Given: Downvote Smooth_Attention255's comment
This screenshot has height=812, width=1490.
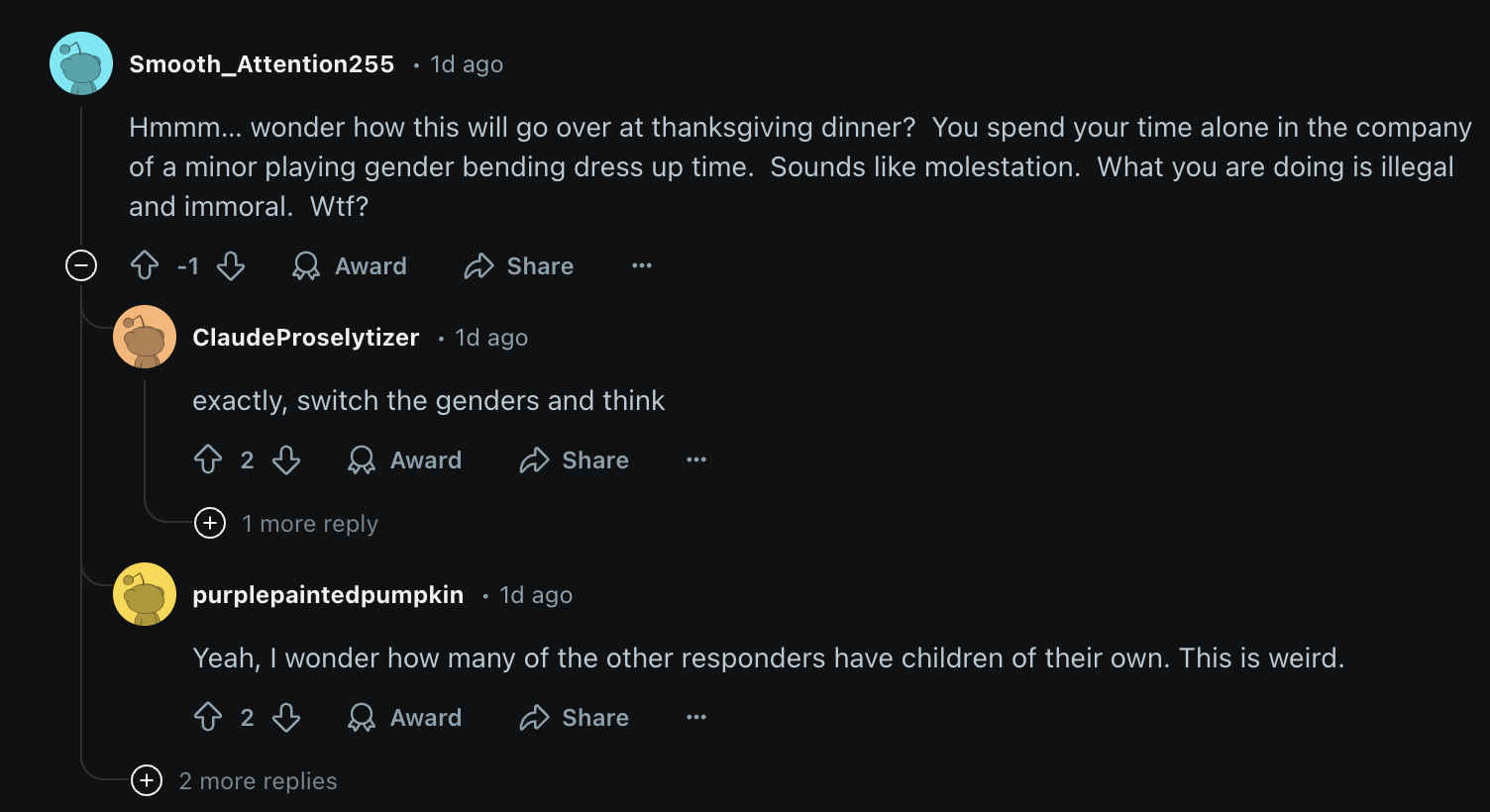Looking at the screenshot, I should (x=231, y=265).
